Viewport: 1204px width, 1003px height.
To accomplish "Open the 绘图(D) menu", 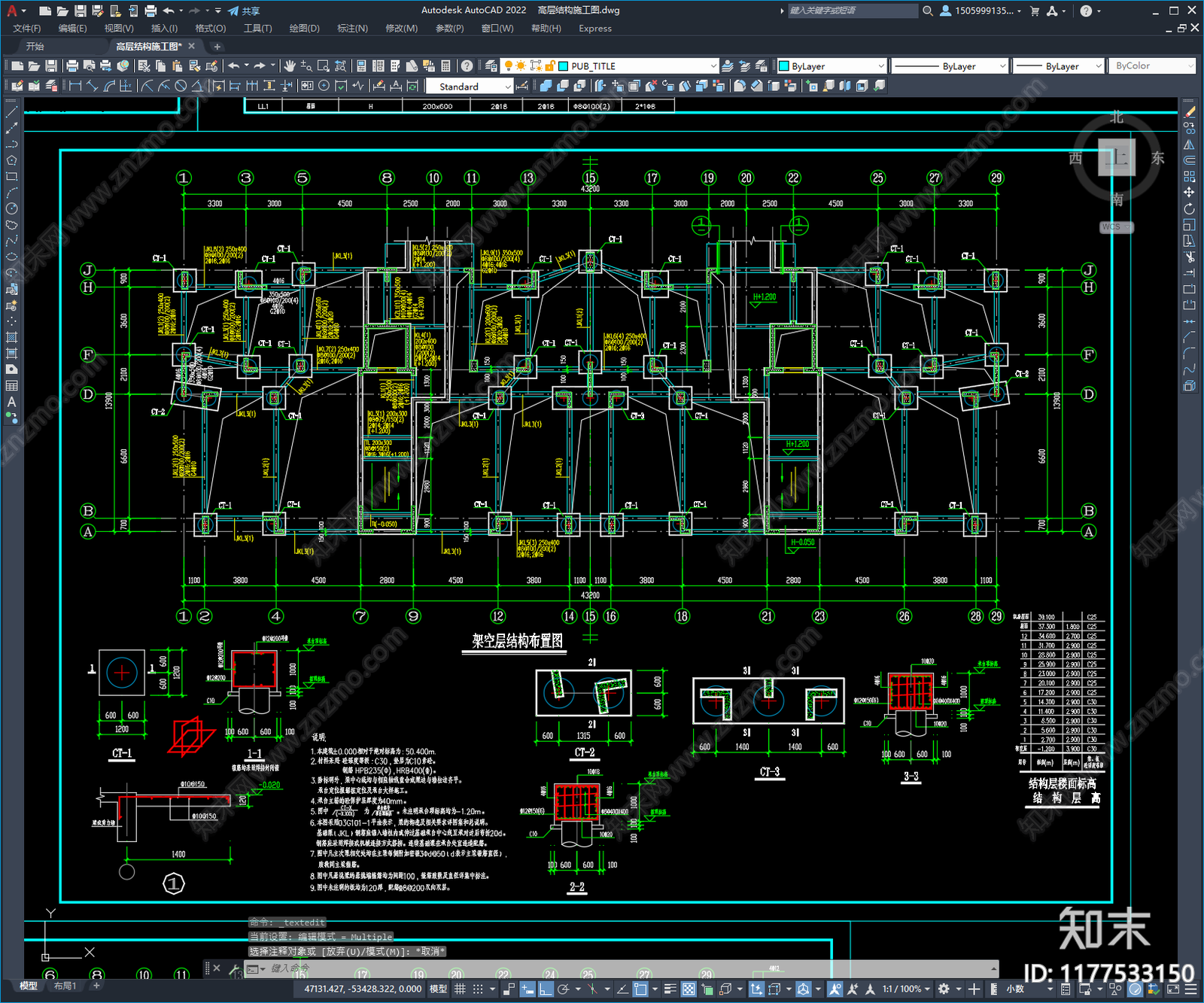I will click(x=305, y=29).
